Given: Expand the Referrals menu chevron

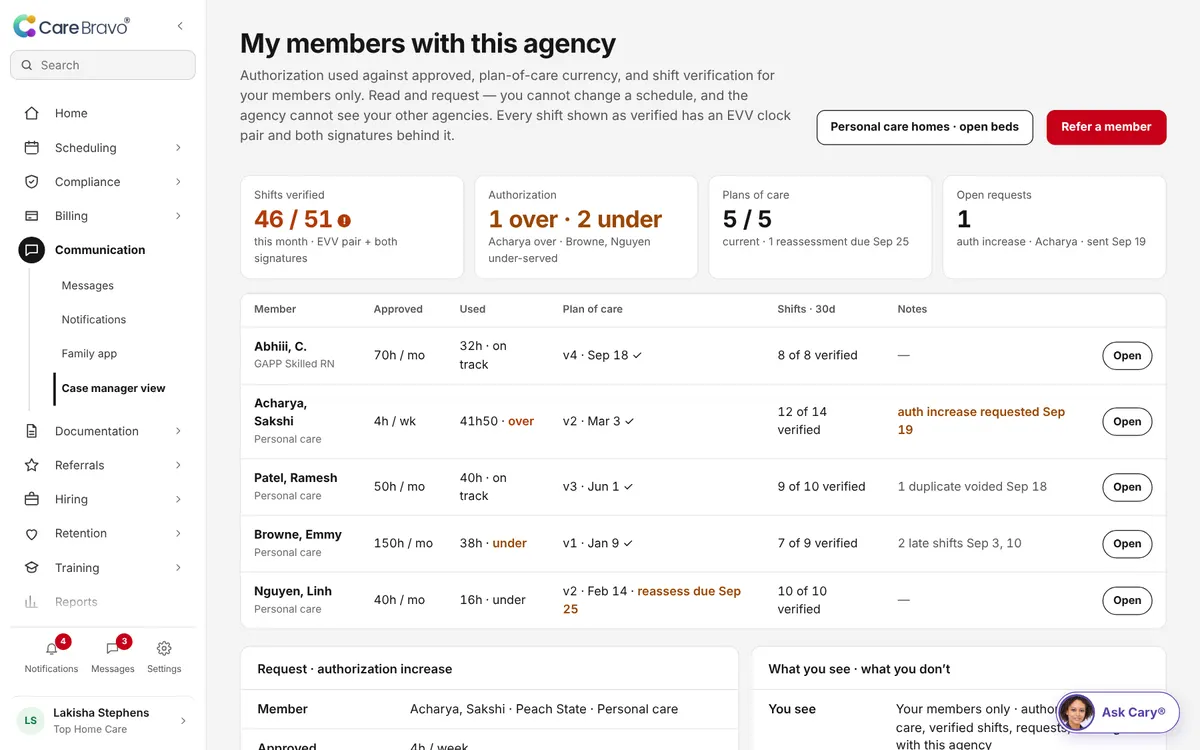Looking at the screenshot, I should (x=178, y=465).
